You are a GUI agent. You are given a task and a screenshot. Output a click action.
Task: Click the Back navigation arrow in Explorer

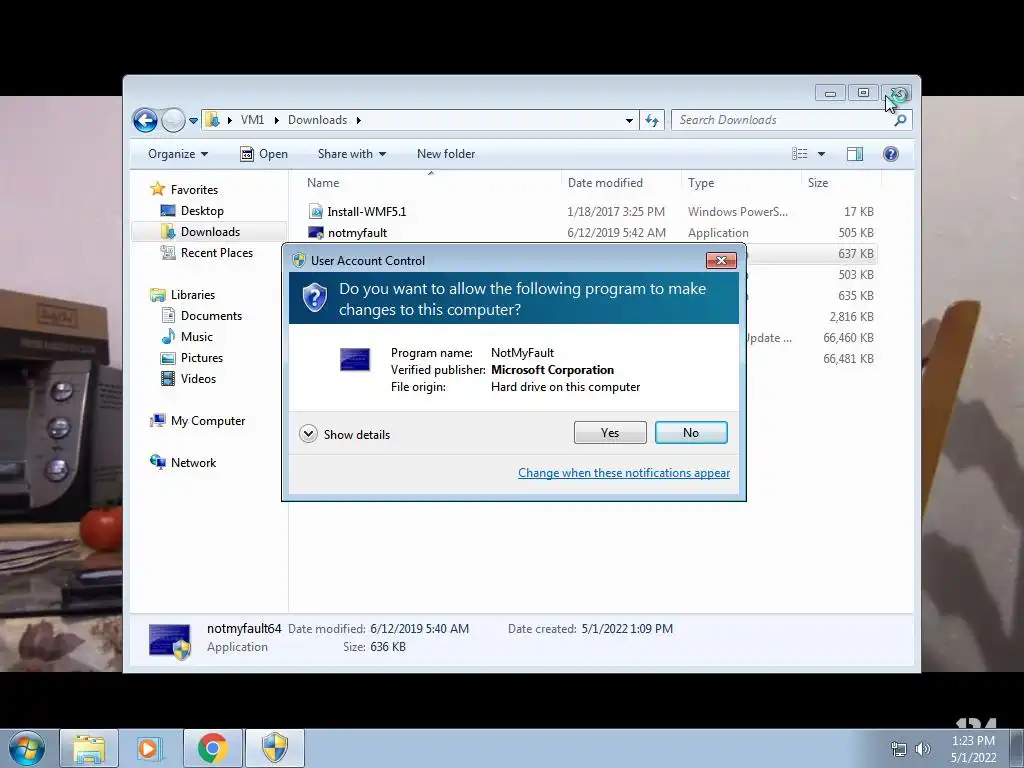pos(145,120)
